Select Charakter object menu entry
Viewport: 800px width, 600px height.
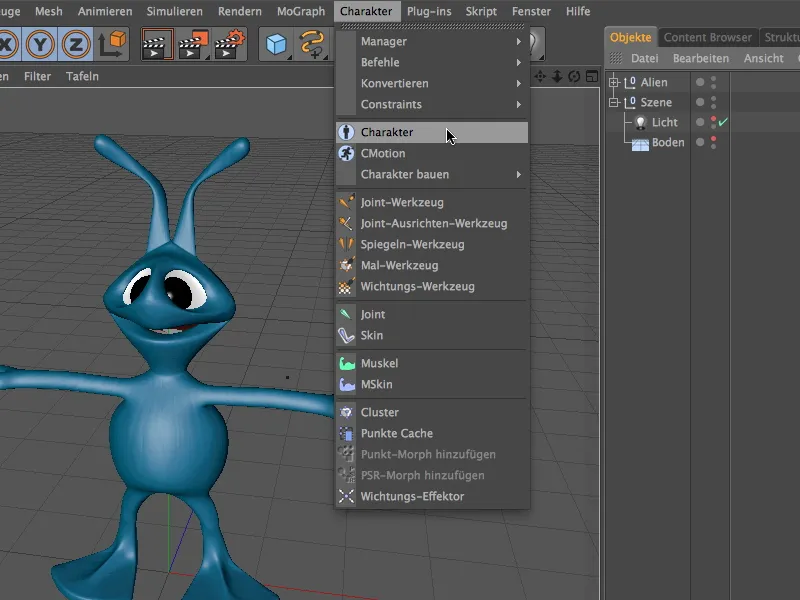tap(432, 132)
